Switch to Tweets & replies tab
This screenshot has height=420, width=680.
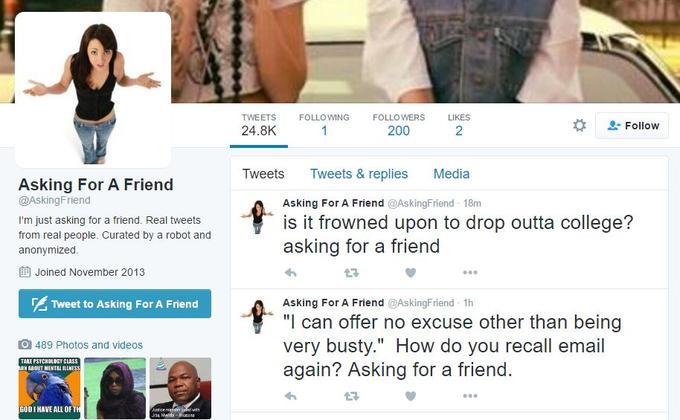click(x=359, y=174)
